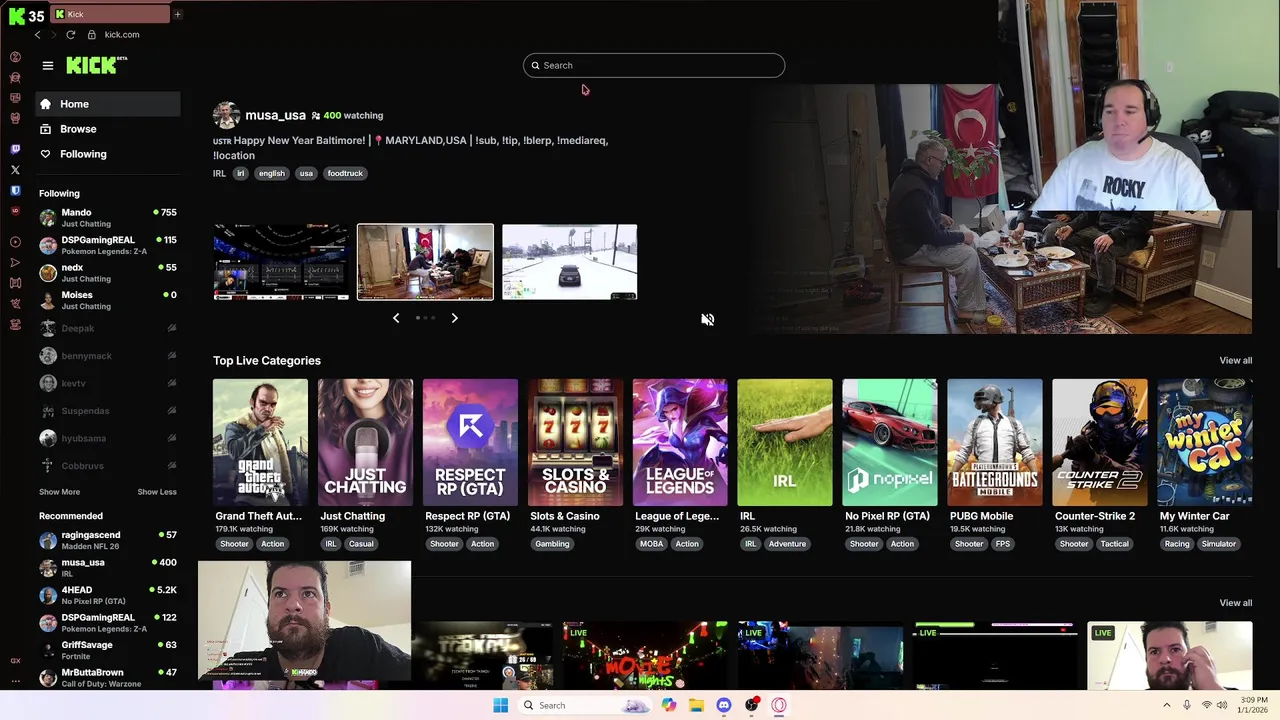The image size is (1280, 720).
Task: Open Discord from the taskbar
Action: (x=724, y=705)
